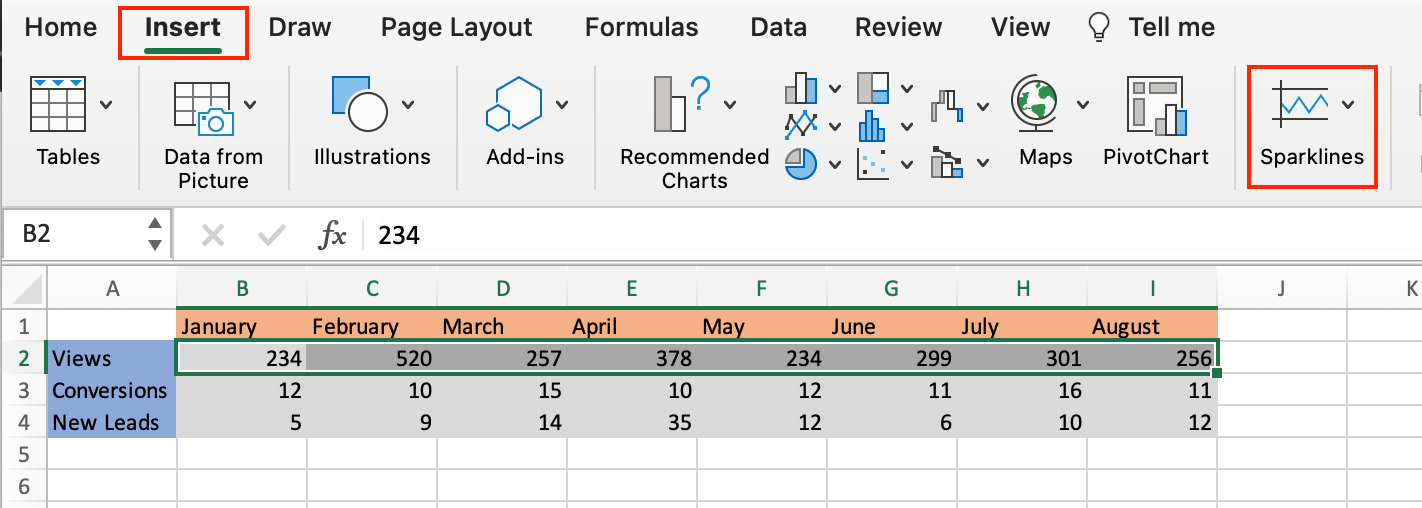Insert a combo chart

pos(946,162)
